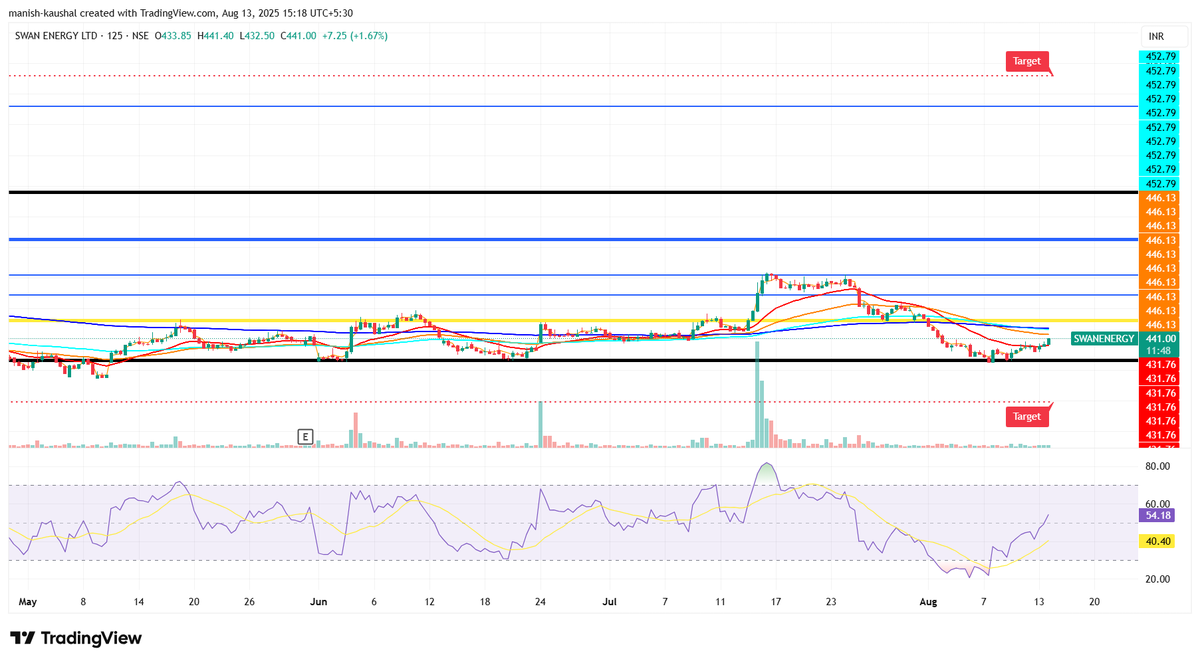Screen dimensions: 1200x663
Task: Open the SWAN ENERGY LTD symbol title
Action: [55, 36]
